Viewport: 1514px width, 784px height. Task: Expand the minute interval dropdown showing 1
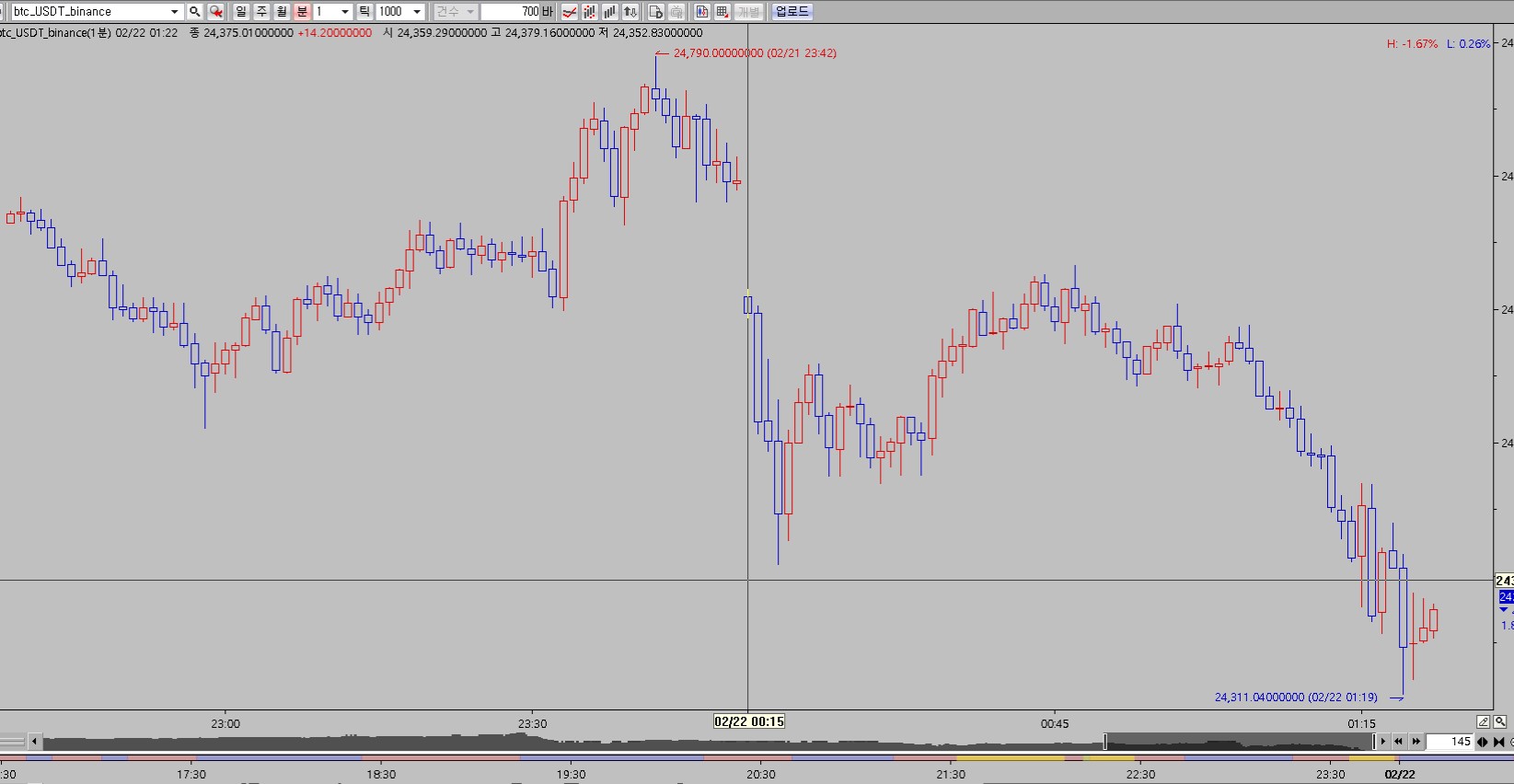point(345,12)
